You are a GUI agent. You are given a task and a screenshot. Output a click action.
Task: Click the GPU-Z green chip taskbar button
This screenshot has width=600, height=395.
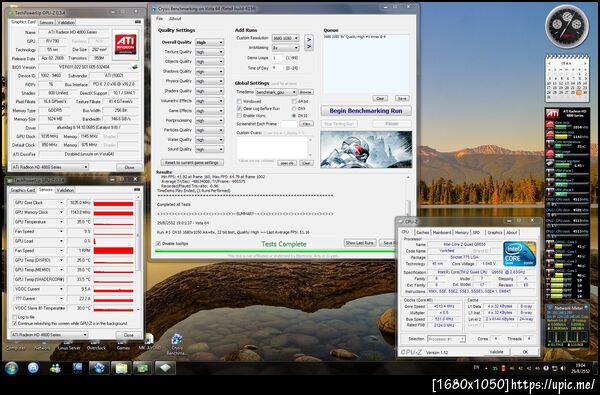coord(143,368)
